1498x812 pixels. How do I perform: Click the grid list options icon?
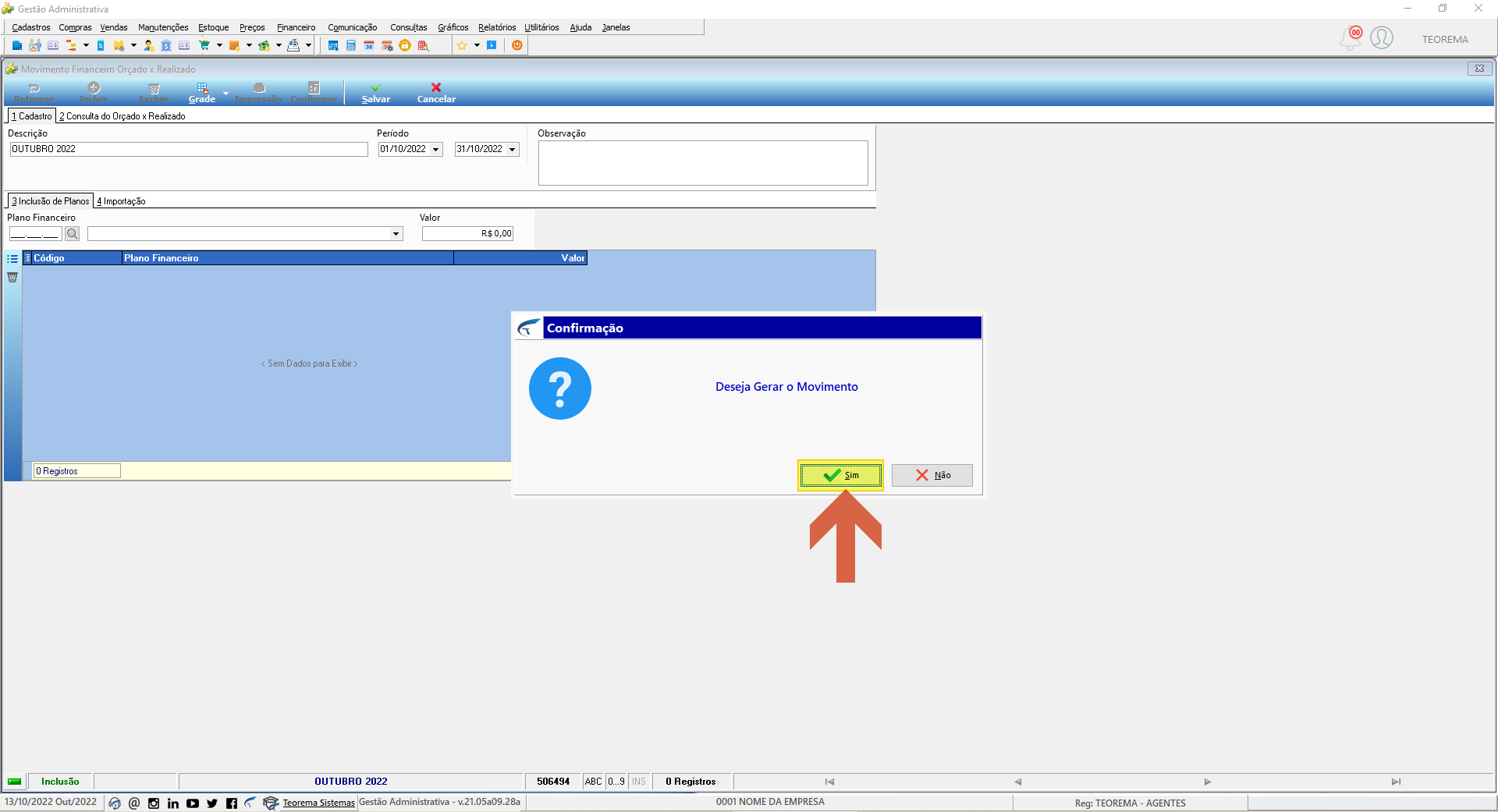pos(12,259)
